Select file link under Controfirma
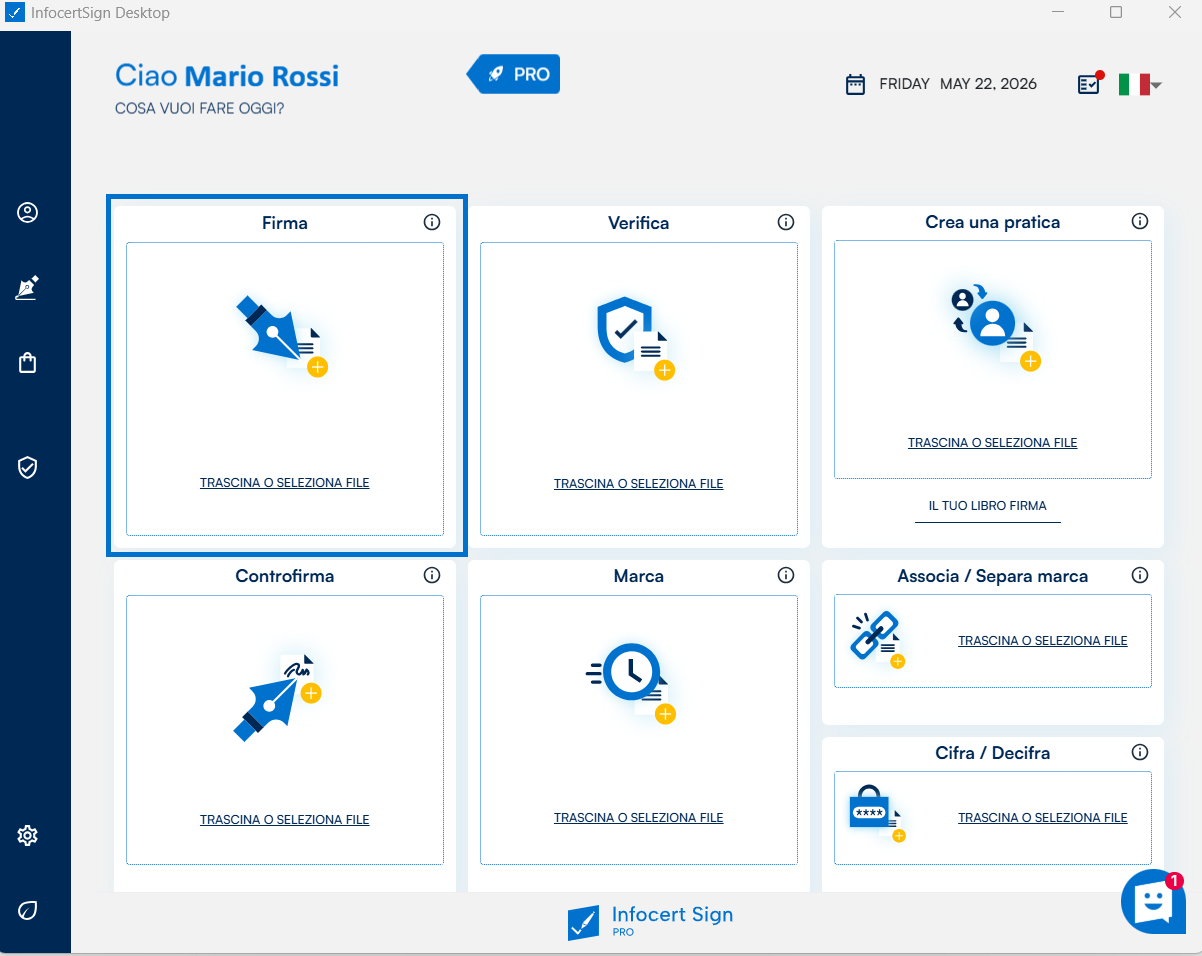The width and height of the screenshot is (1202, 956). point(284,820)
